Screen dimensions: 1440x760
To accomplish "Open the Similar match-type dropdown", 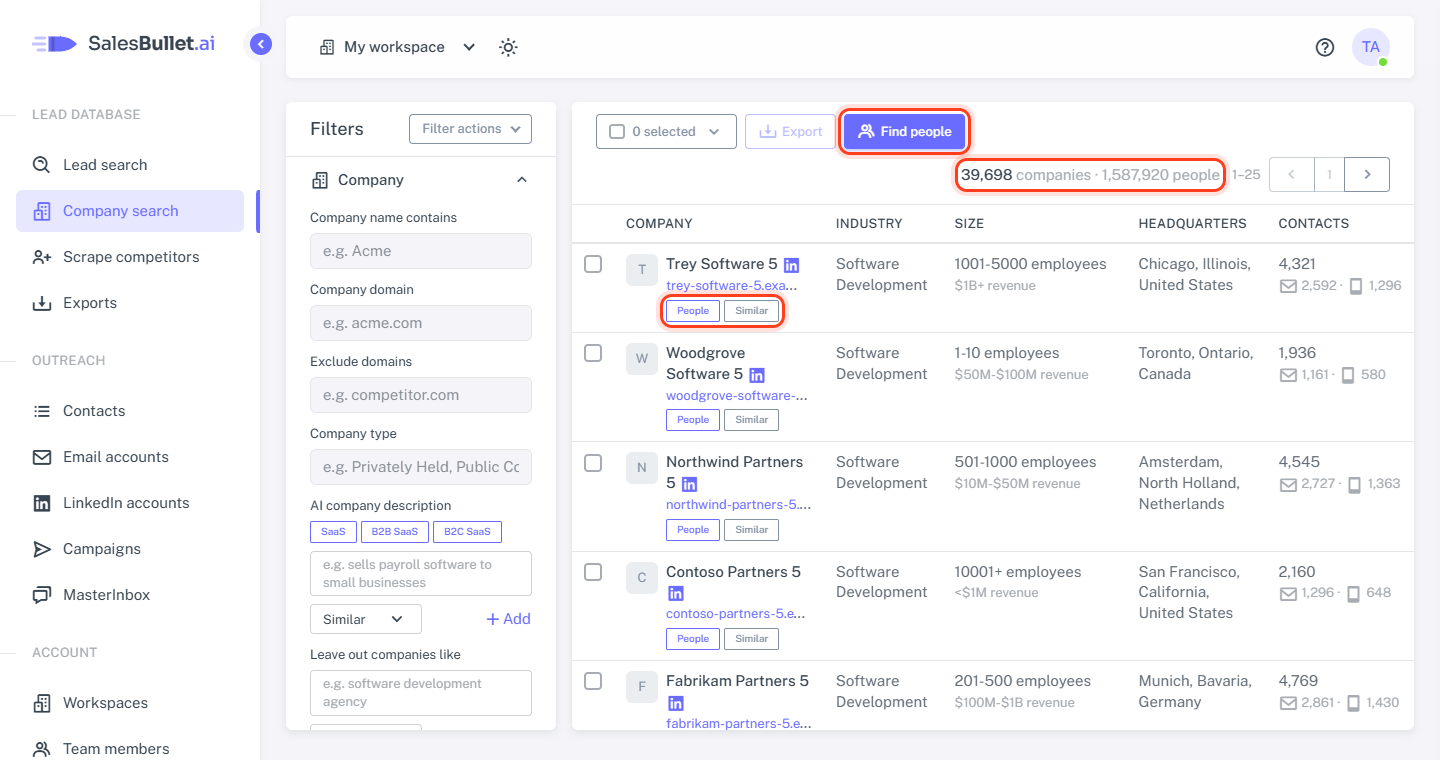I will pyautogui.click(x=366, y=619).
